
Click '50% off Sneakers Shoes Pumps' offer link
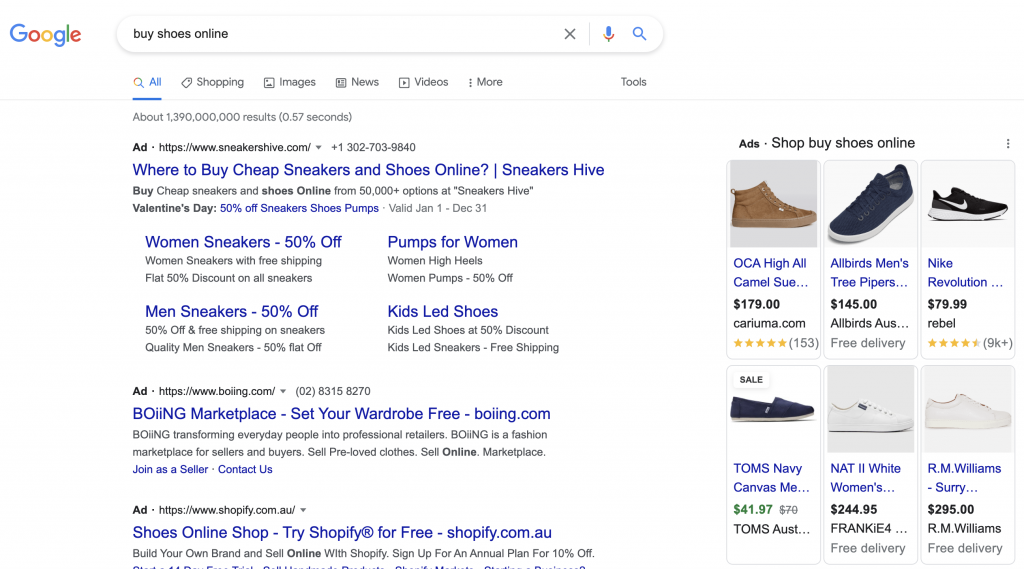[x=299, y=208]
